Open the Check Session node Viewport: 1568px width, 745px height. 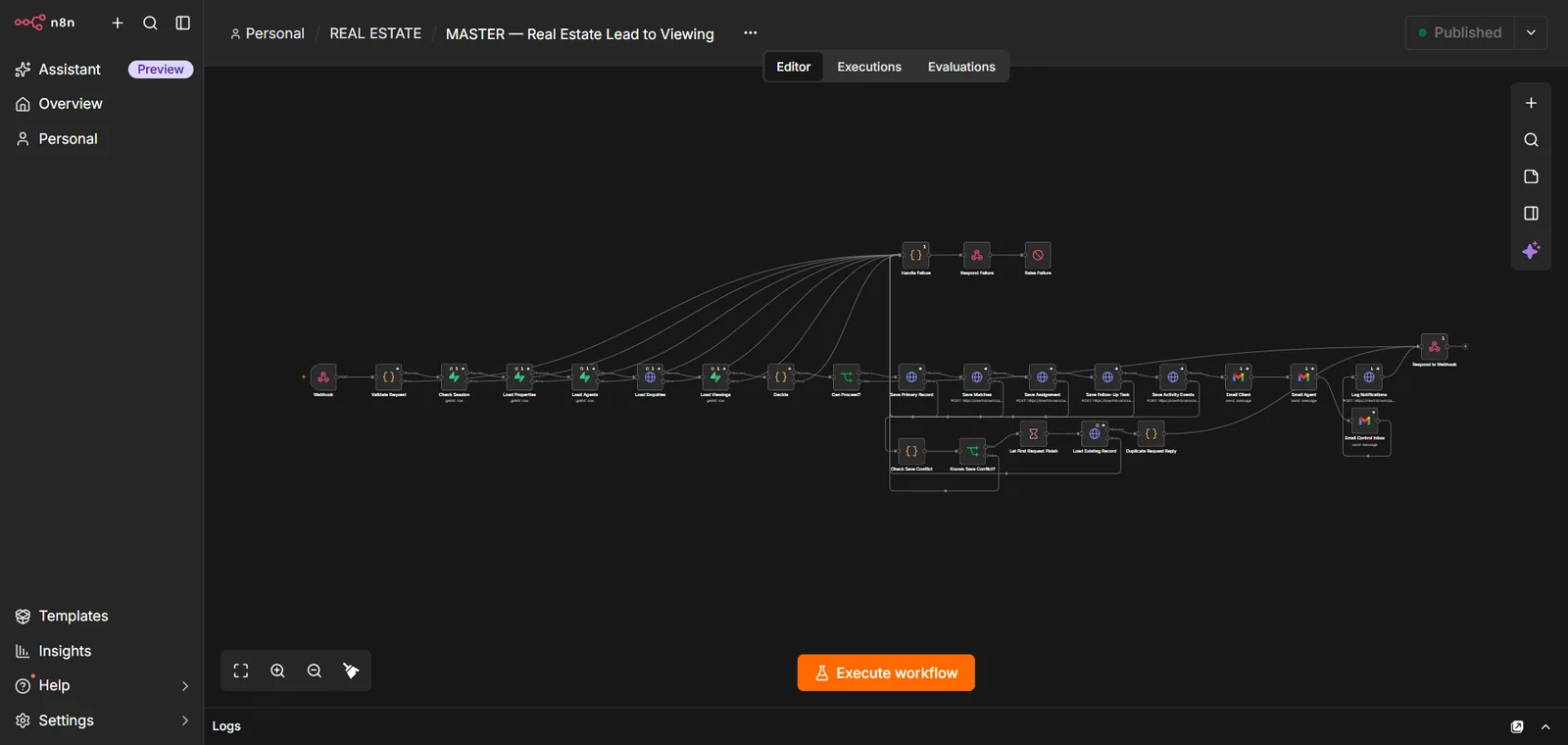click(x=454, y=377)
